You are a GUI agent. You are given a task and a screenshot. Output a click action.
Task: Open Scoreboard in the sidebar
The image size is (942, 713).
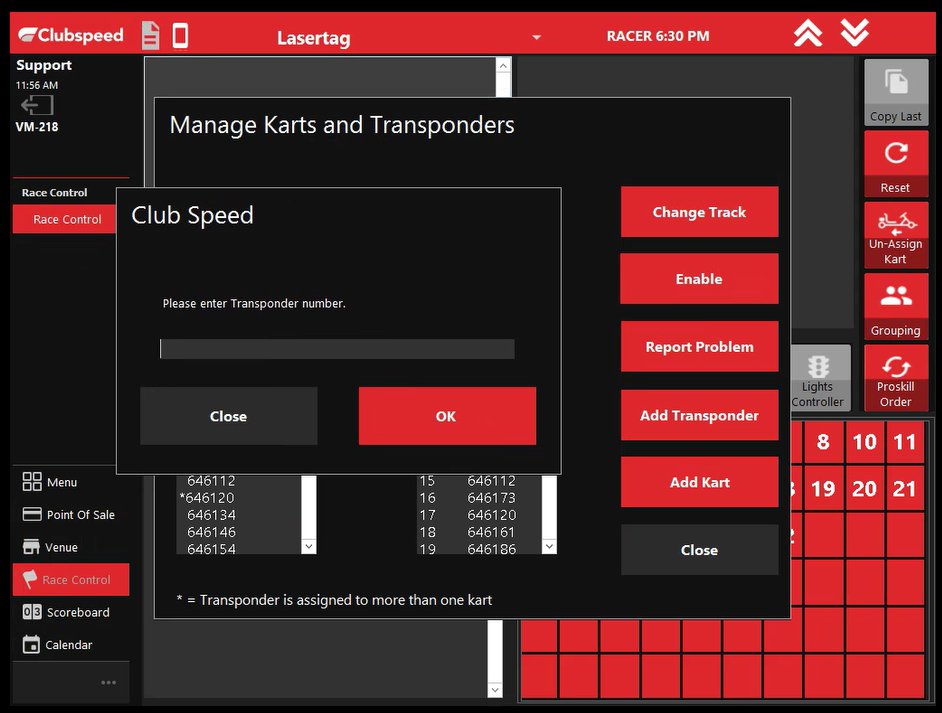tap(71, 612)
